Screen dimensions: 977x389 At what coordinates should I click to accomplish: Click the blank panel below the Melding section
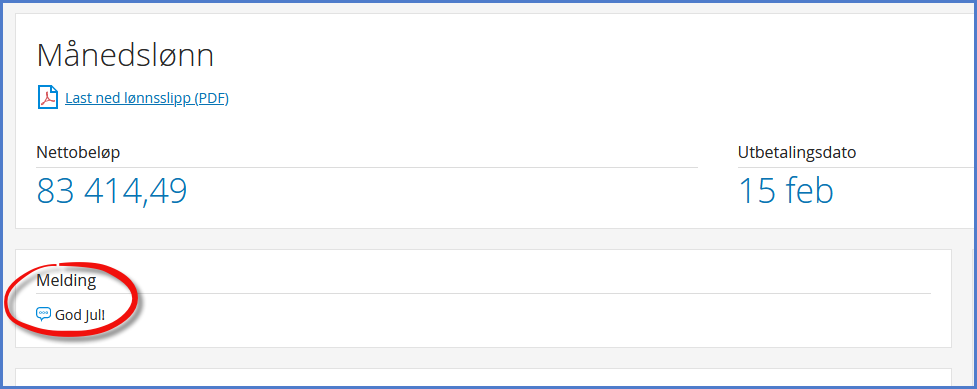(x=483, y=378)
